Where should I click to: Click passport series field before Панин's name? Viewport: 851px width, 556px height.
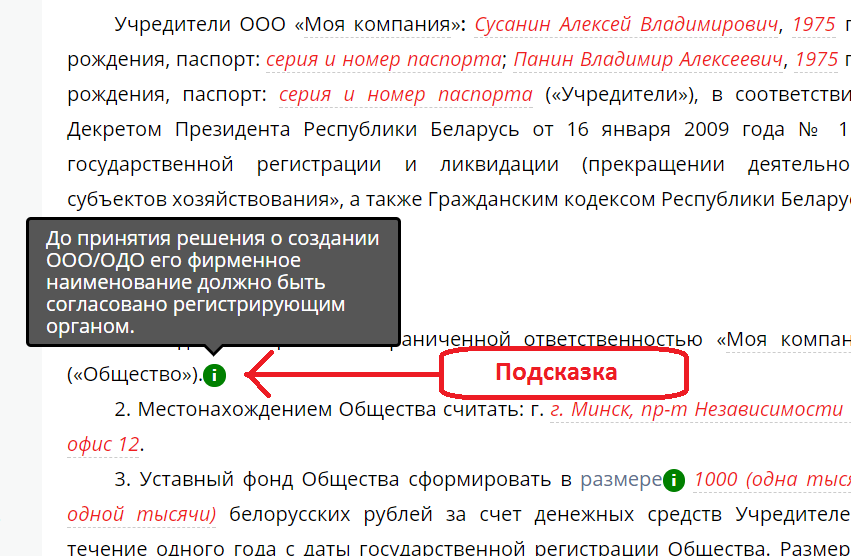coord(384,60)
